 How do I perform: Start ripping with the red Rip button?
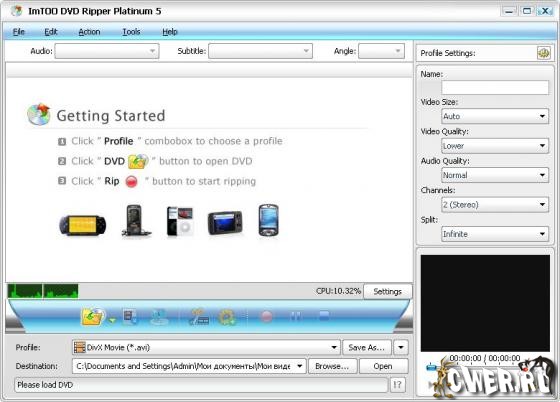click(x=266, y=316)
